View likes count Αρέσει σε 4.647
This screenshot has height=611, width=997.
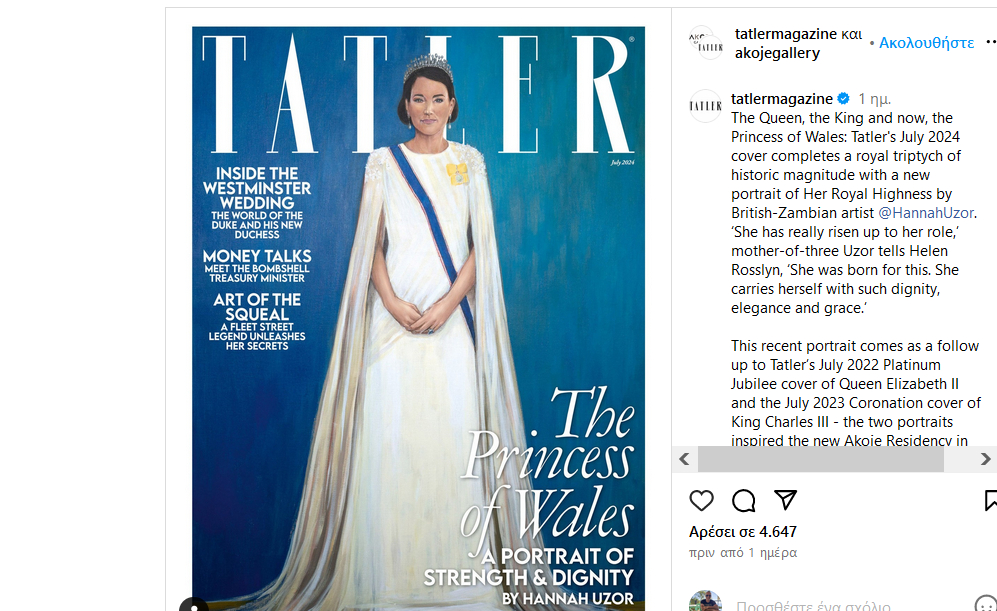743,532
